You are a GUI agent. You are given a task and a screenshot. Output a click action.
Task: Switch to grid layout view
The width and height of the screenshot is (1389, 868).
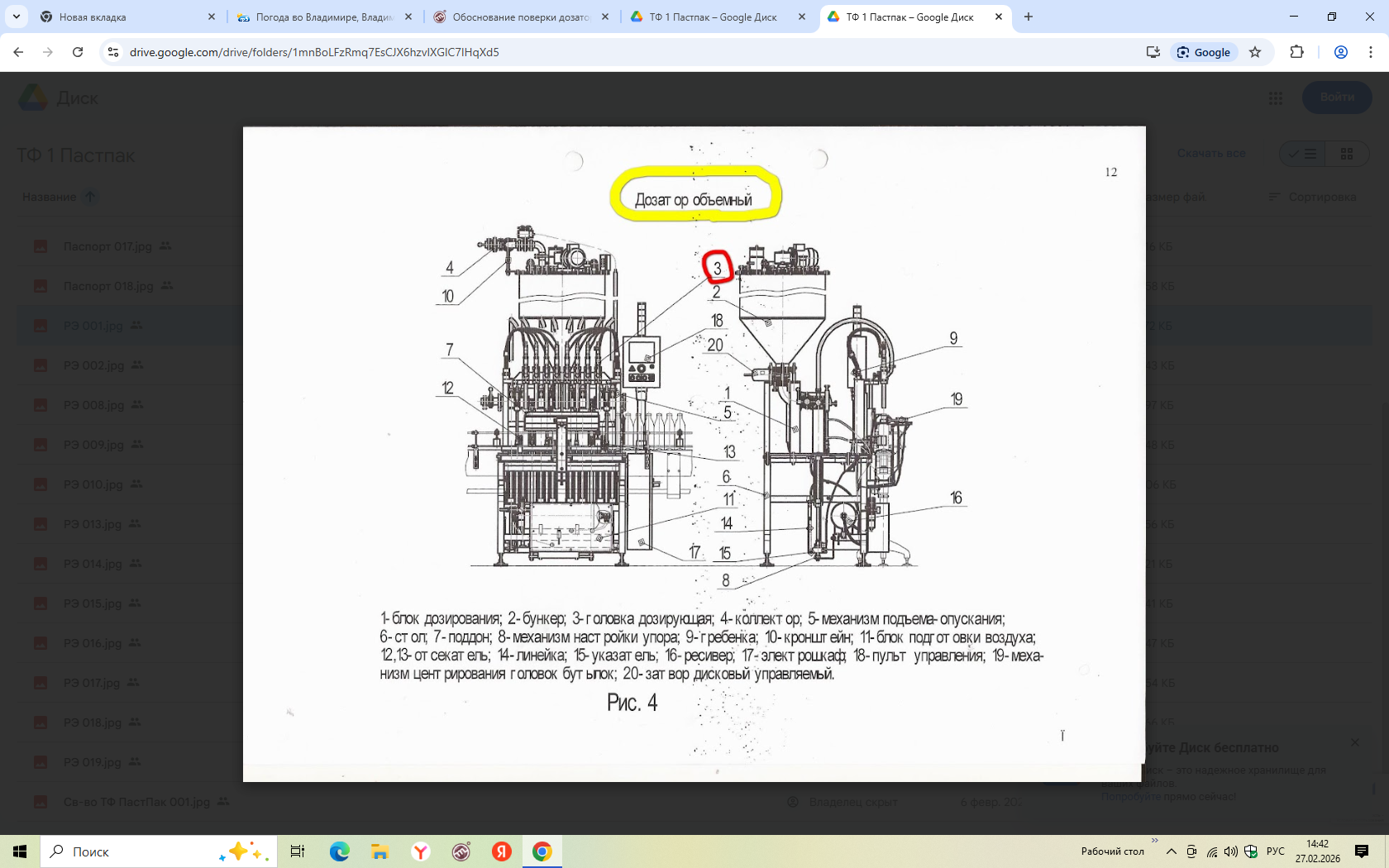pyautogui.click(x=1347, y=154)
